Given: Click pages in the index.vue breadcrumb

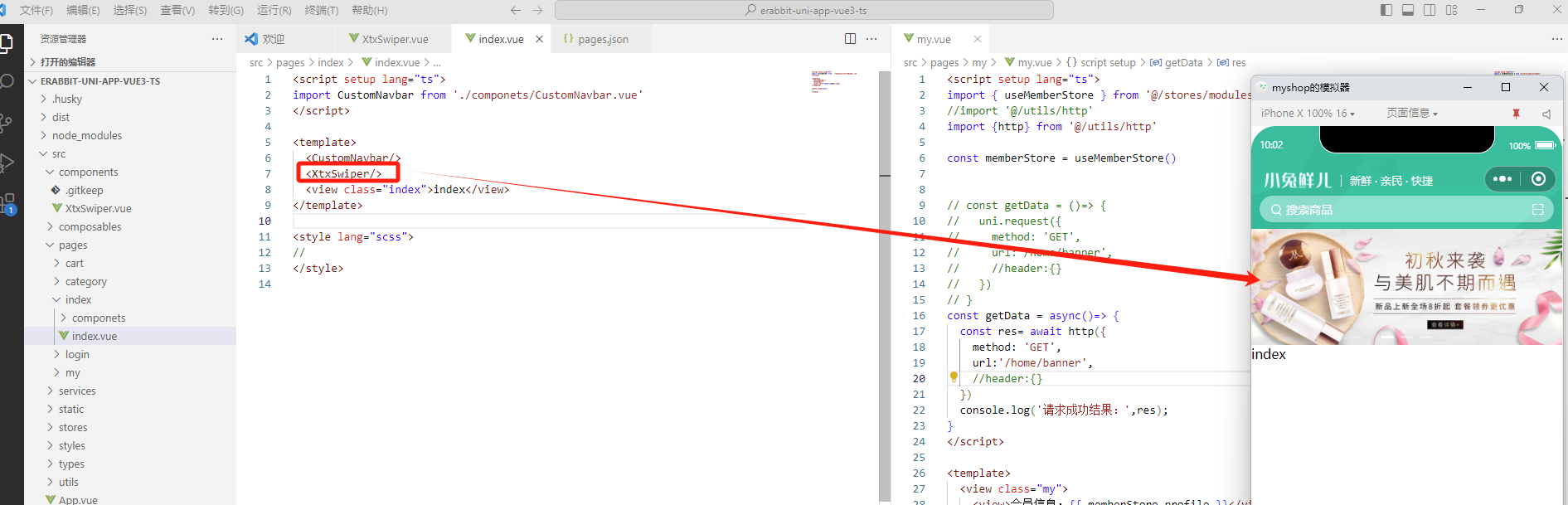Looking at the screenshot, I should [x=290, y=62].
